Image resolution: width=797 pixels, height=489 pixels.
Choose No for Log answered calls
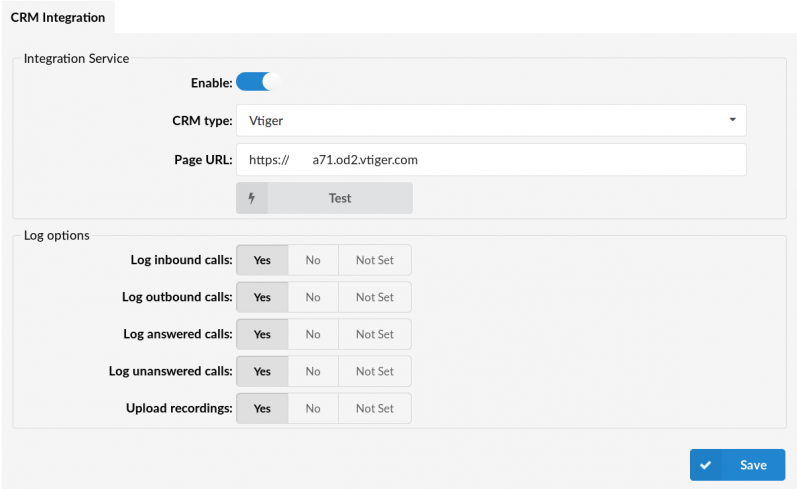click(313, 334)
